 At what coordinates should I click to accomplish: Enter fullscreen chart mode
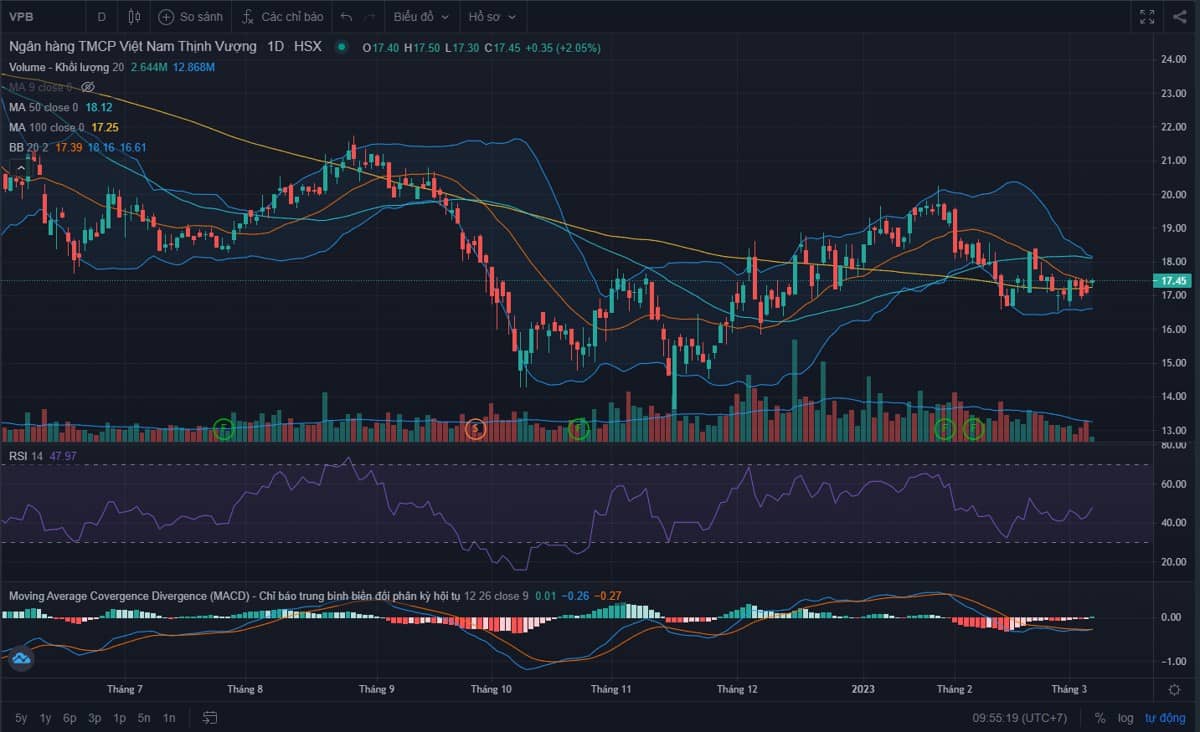coord(1147,16)
